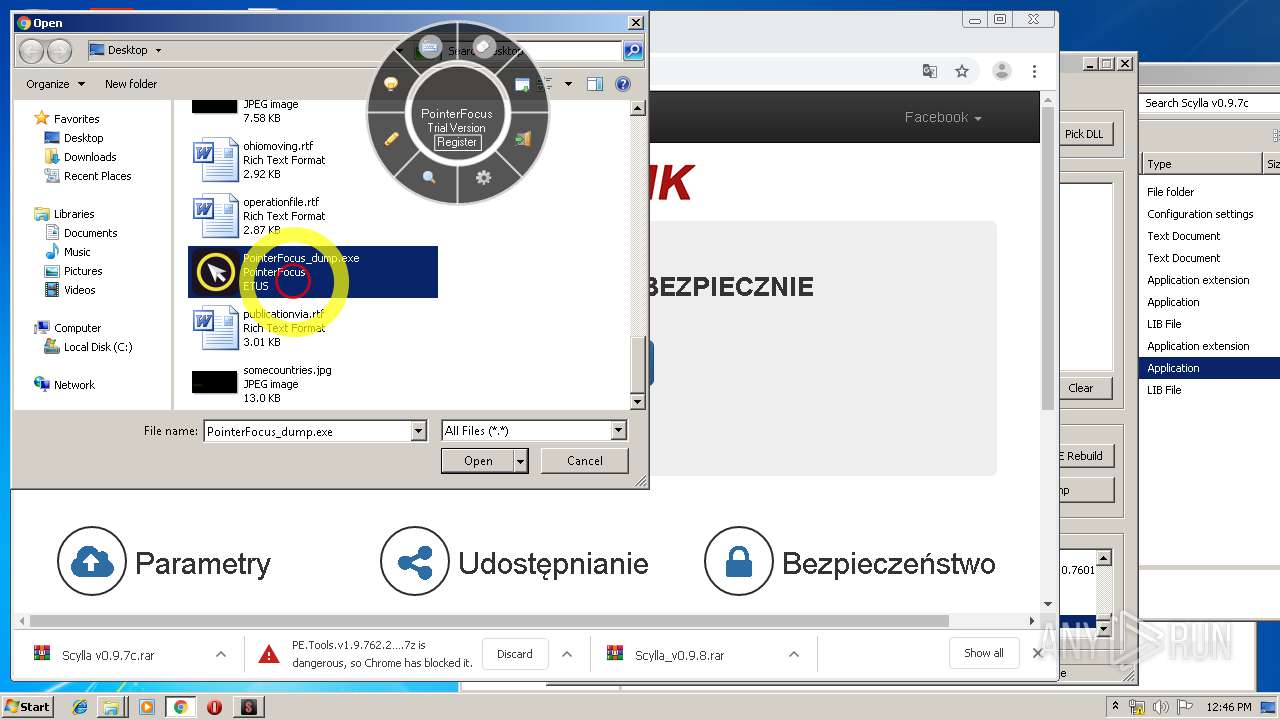Select the PointerFocus pencil annotation tool
This screenshot has height=720, width=1280.
[392, 139]
